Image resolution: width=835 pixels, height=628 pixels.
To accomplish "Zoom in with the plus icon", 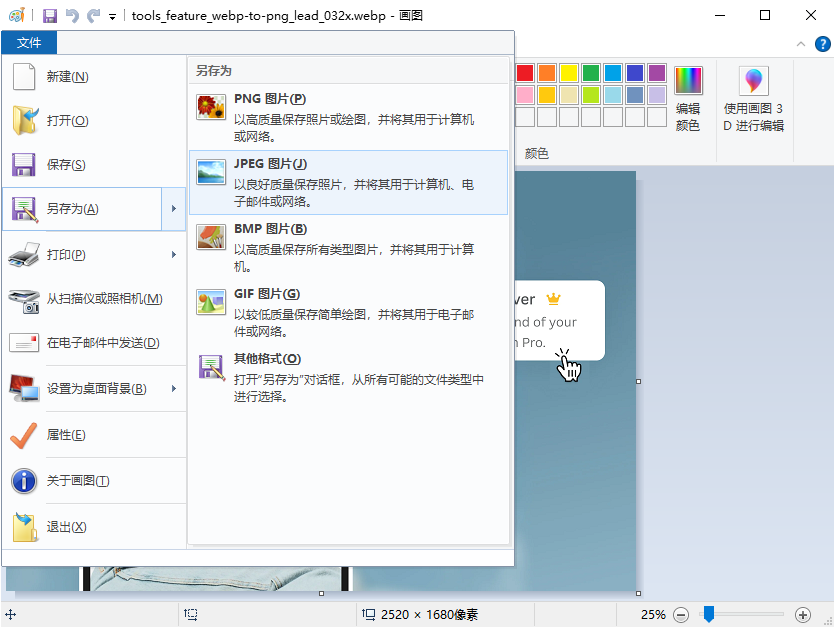I will point(803,615).
